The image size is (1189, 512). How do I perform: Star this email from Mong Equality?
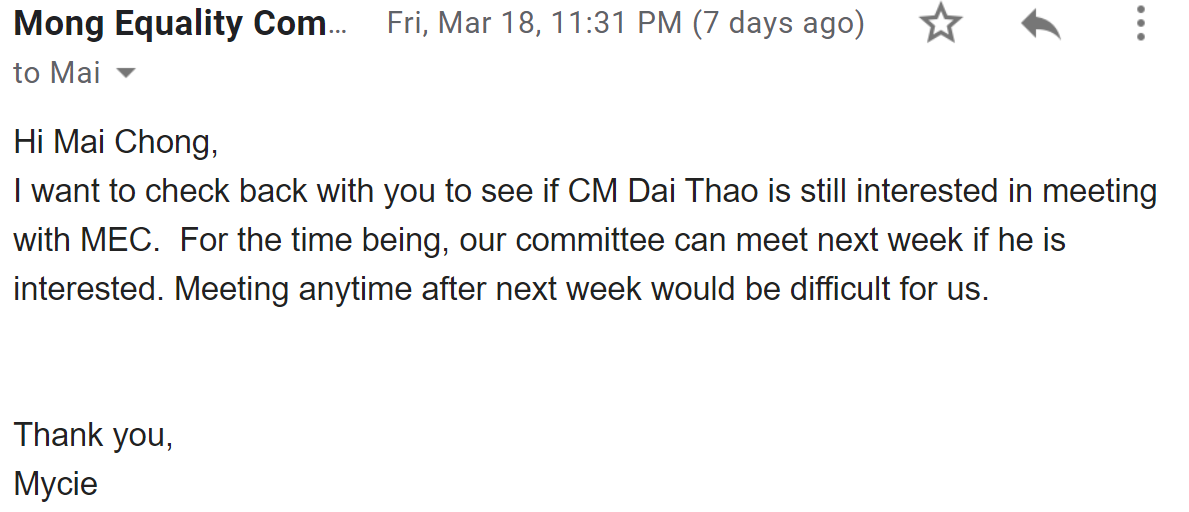(939, 25)
